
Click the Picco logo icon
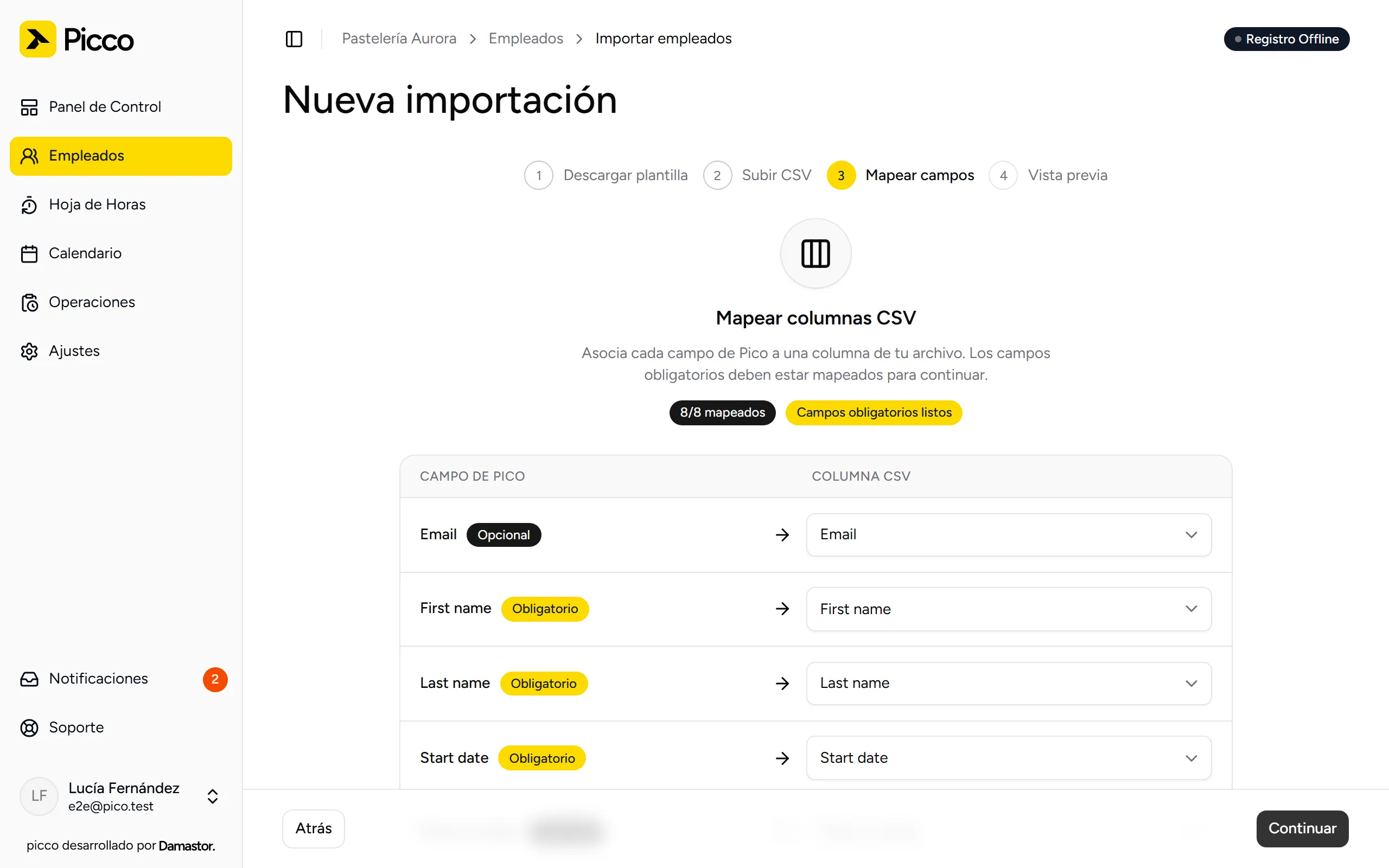point(38,39)
